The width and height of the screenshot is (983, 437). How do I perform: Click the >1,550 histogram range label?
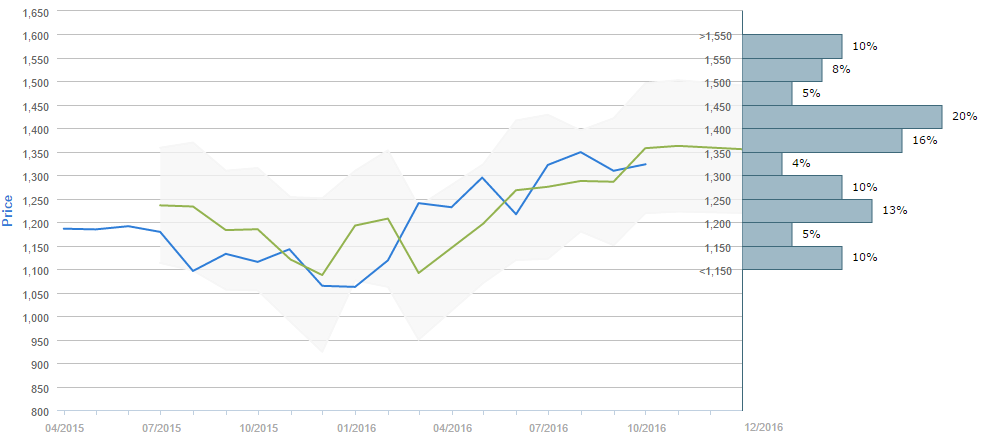716,36
